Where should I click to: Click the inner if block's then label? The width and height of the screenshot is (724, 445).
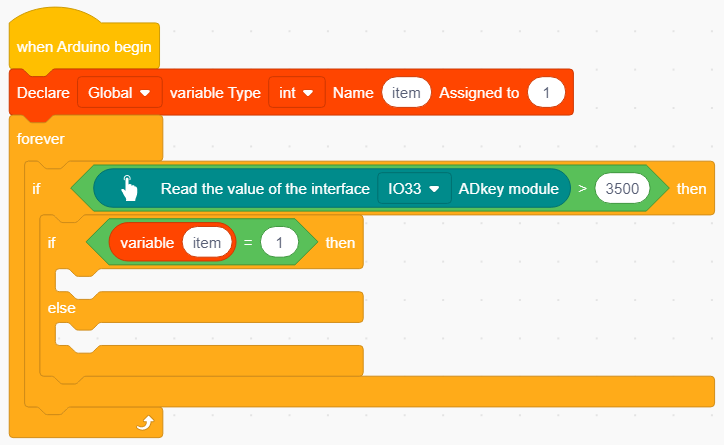coord(340,243)
